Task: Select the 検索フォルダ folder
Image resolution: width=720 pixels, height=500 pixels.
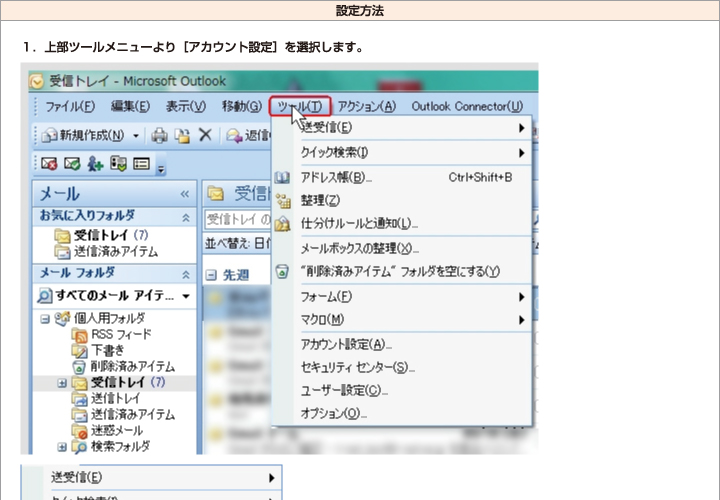Action: coord(112,446)
